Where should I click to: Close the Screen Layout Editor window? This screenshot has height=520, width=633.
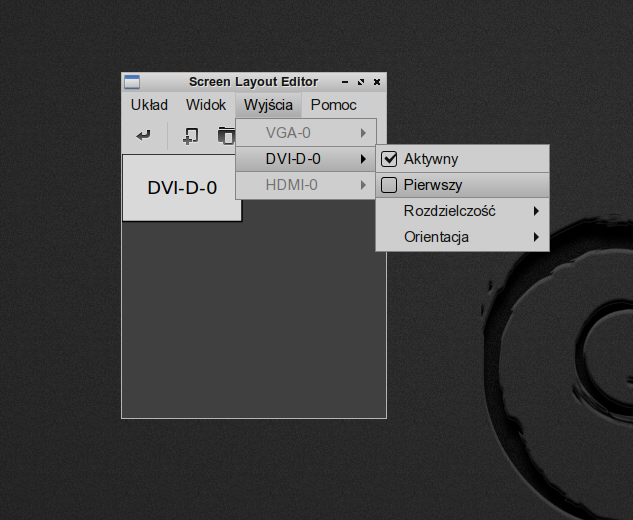[x=377, y=82]
